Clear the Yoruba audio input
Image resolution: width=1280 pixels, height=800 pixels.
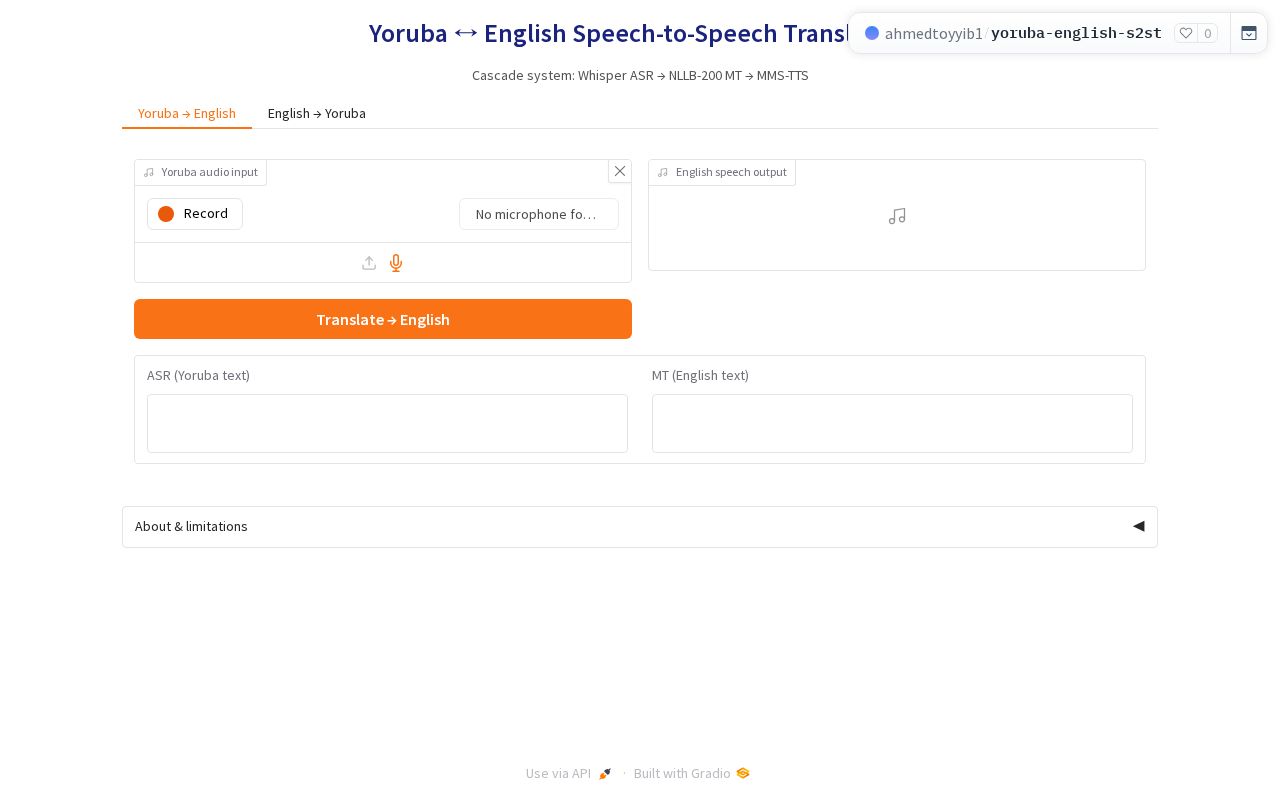[x=620, y=171]
